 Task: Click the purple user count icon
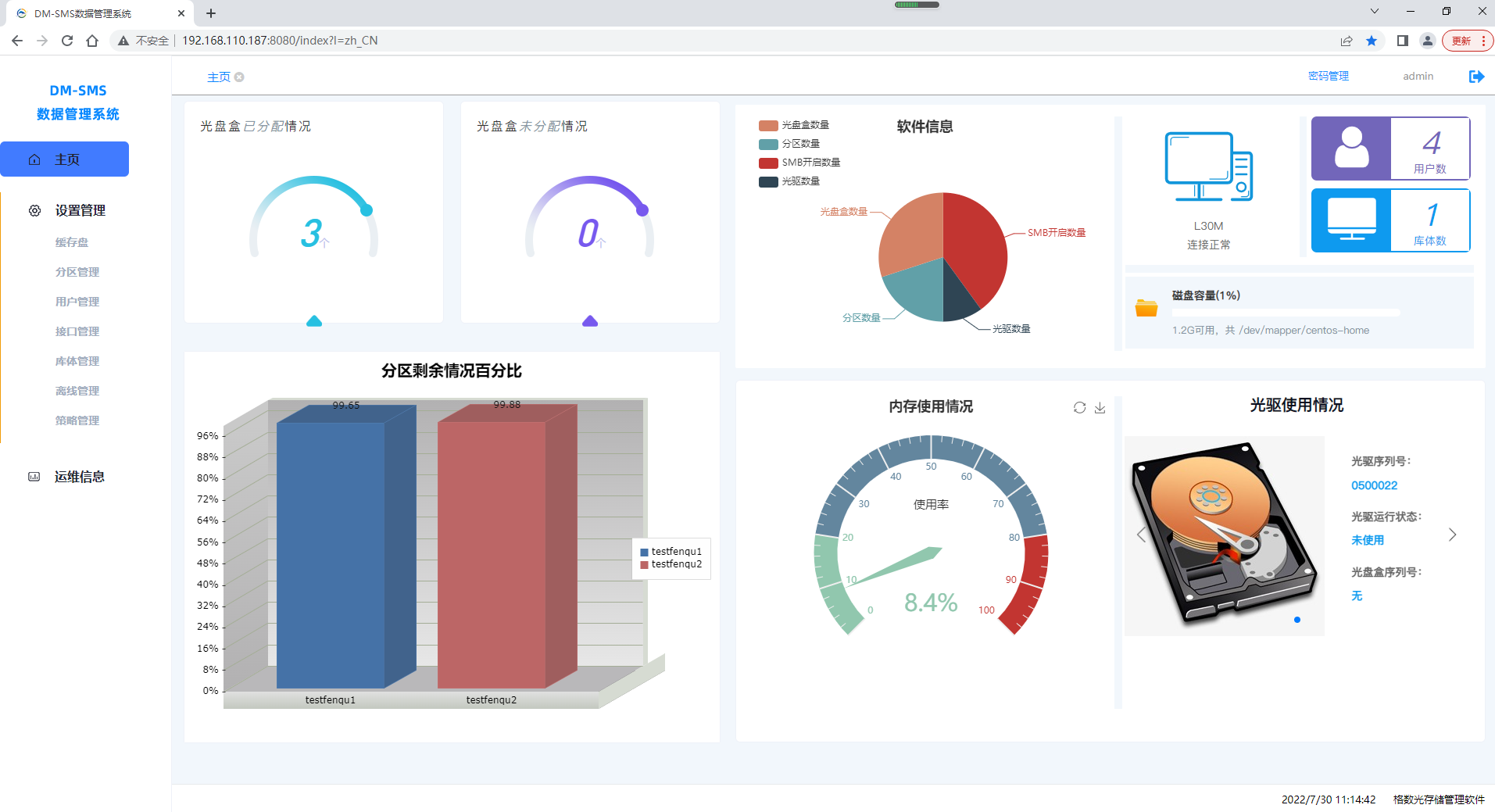[1350, 148]
